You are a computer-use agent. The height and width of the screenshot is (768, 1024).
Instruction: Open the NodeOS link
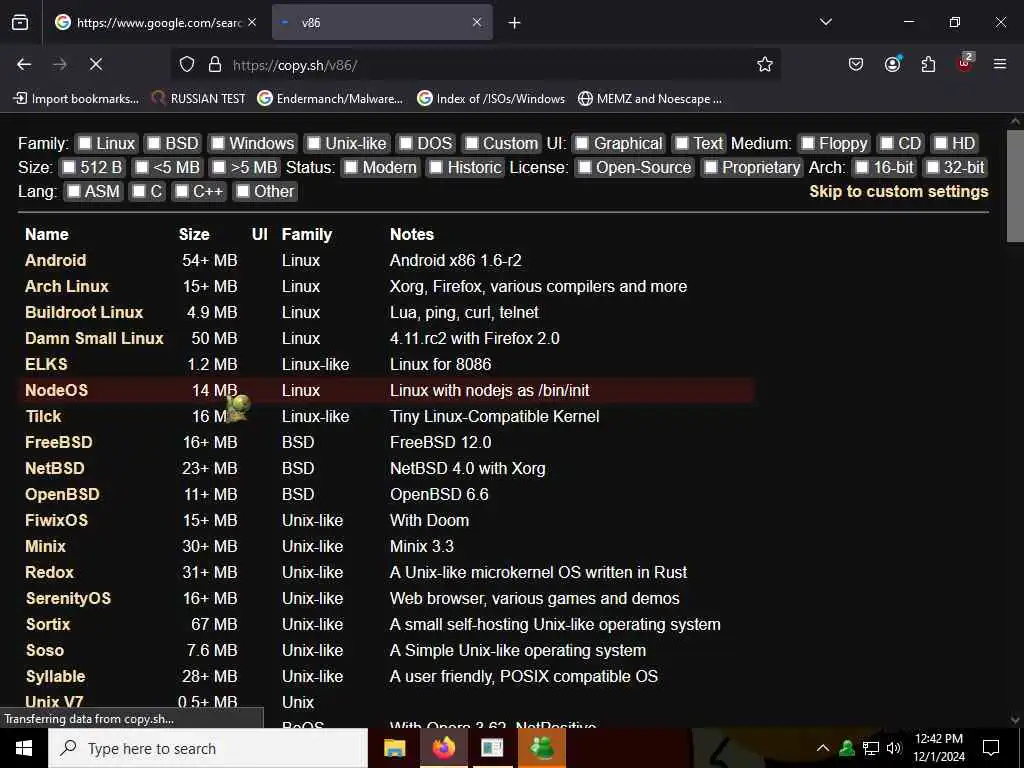click(x=56, y=390)
